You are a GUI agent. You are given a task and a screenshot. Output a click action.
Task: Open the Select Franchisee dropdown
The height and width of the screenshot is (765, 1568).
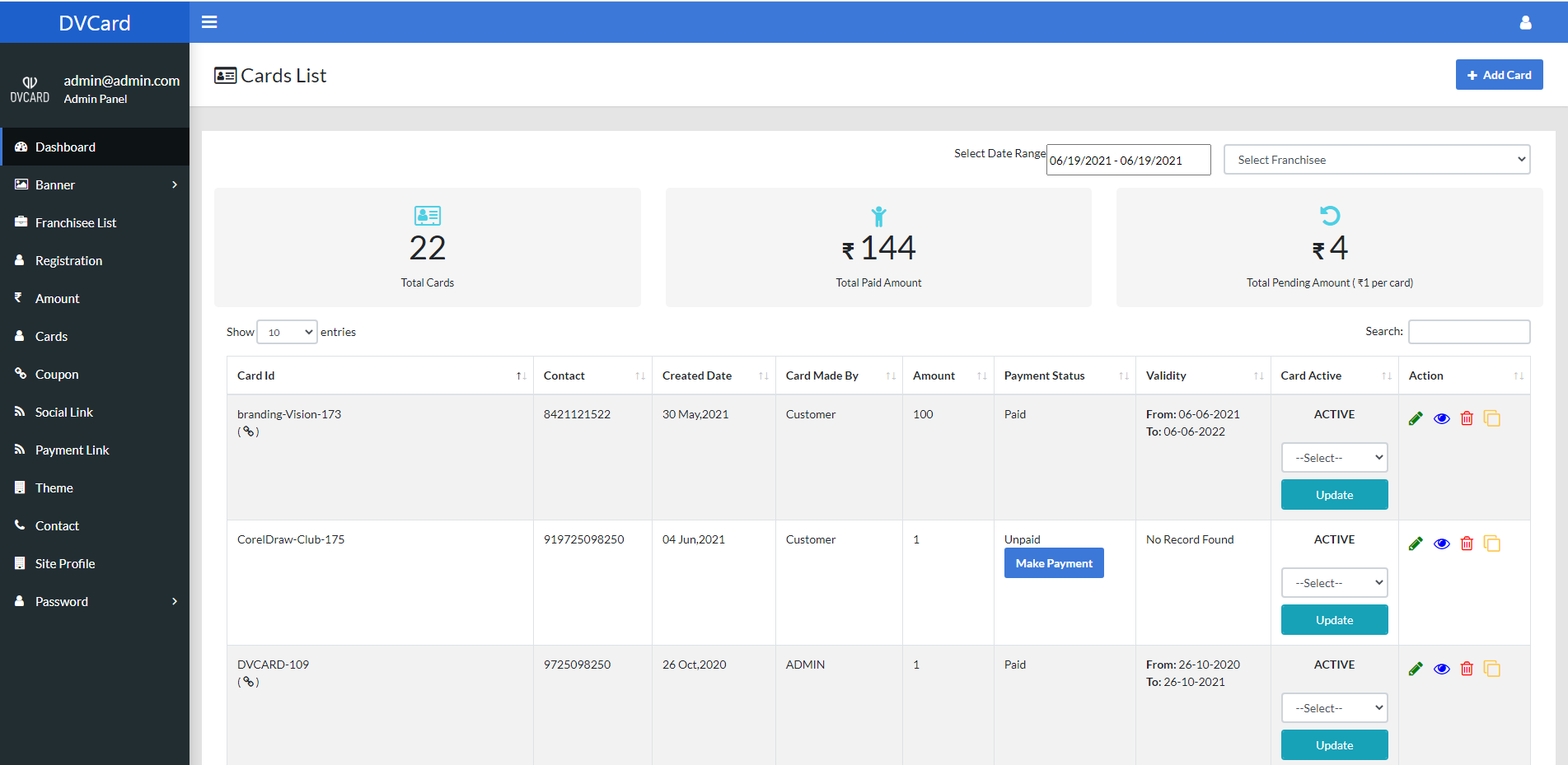pyautogui.click(x=1377, y=160)
